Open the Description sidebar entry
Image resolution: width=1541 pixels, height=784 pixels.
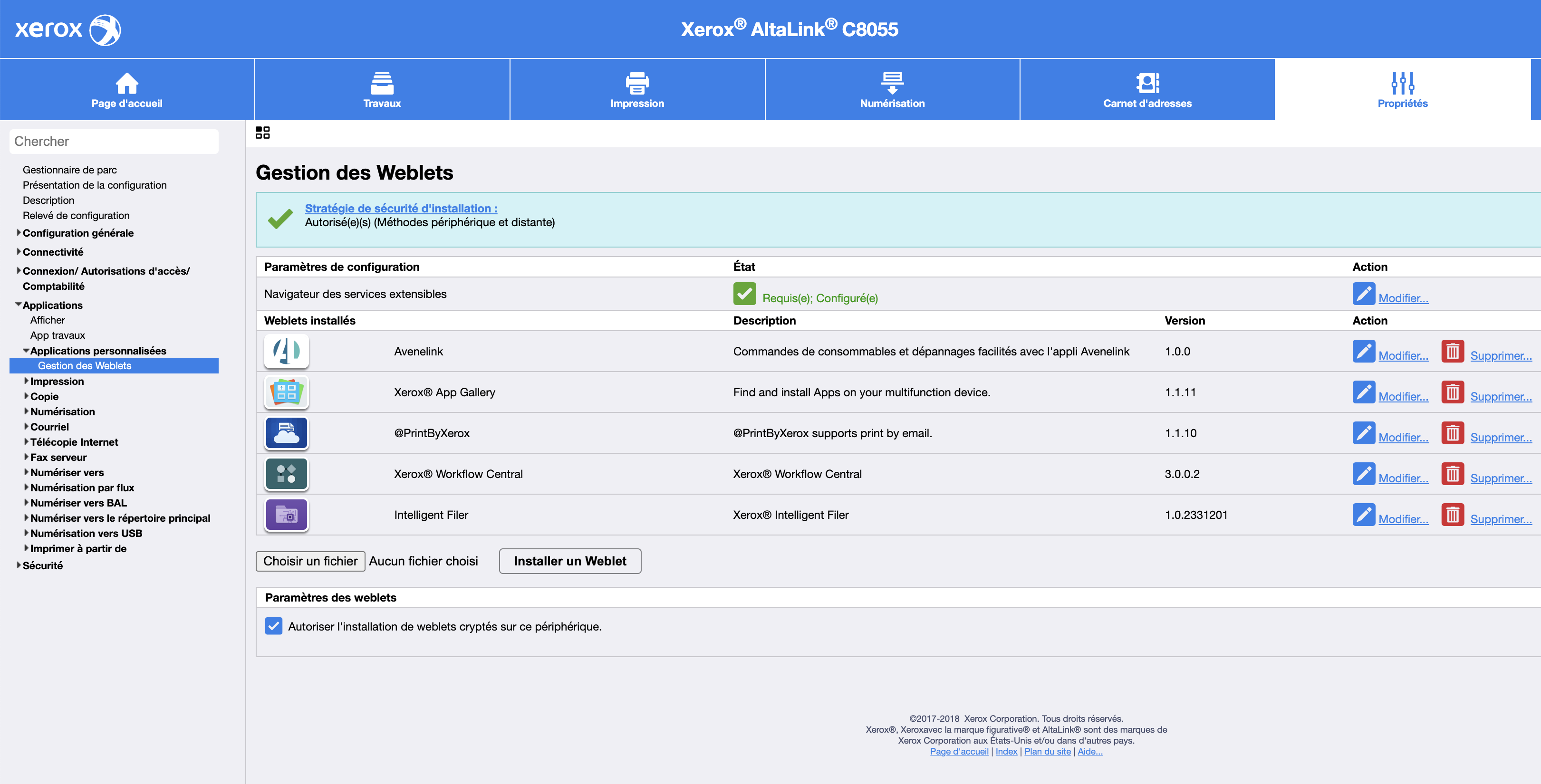pos(48,201)
